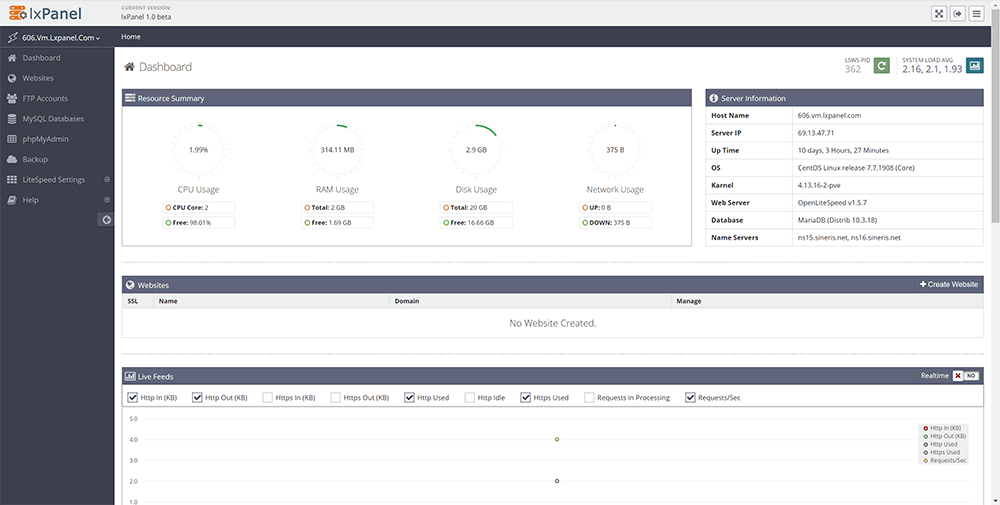Viewport: 1000px width, 505px height.
Task: Click the Manage column header
Action: click(x=689, y=301)
